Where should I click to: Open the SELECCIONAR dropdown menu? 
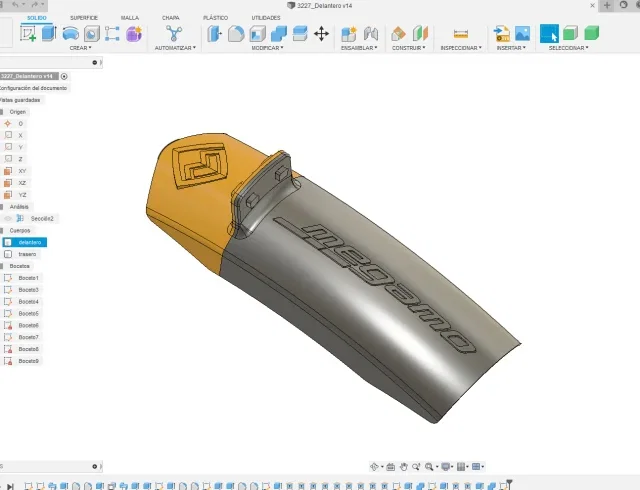click(x=569, y=48)
